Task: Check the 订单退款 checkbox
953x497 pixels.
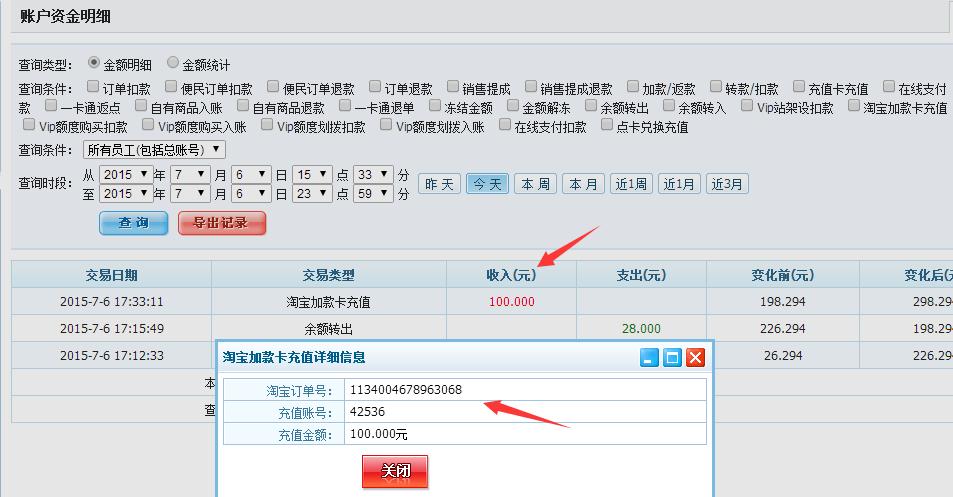Action: 376,86
